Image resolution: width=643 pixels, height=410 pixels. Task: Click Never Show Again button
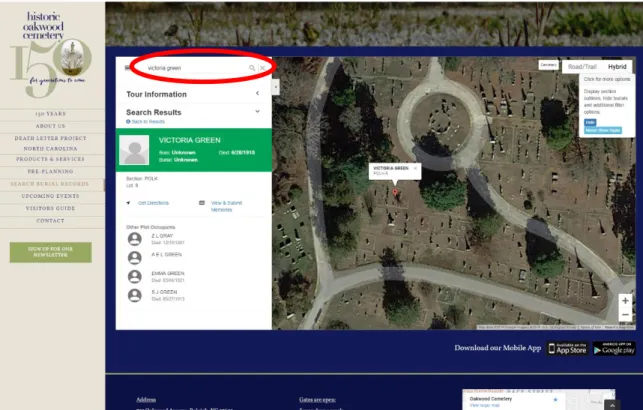click(x=603, y=130)
